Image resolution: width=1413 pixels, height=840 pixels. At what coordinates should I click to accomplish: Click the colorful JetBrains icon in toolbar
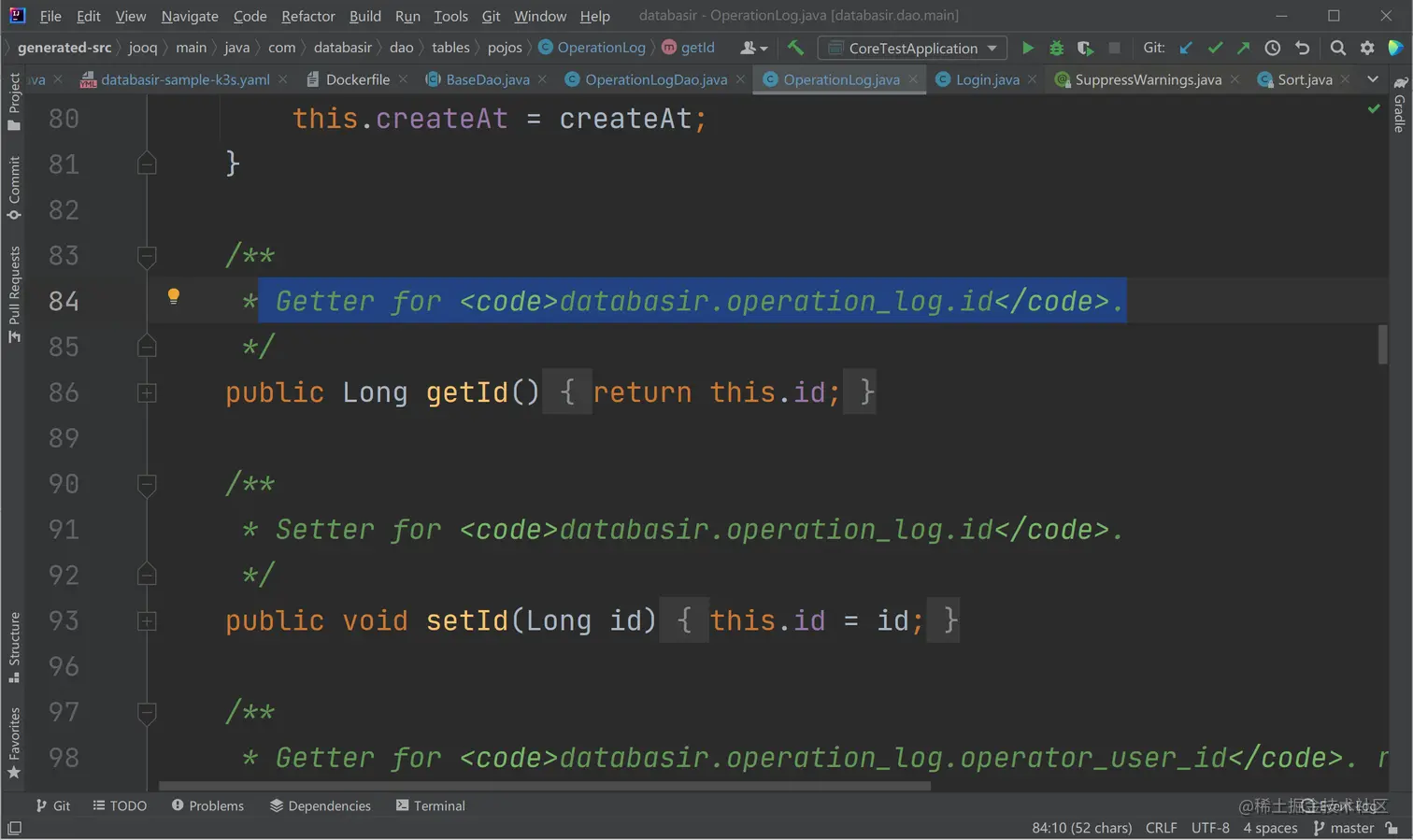[x=1395, y=48]
